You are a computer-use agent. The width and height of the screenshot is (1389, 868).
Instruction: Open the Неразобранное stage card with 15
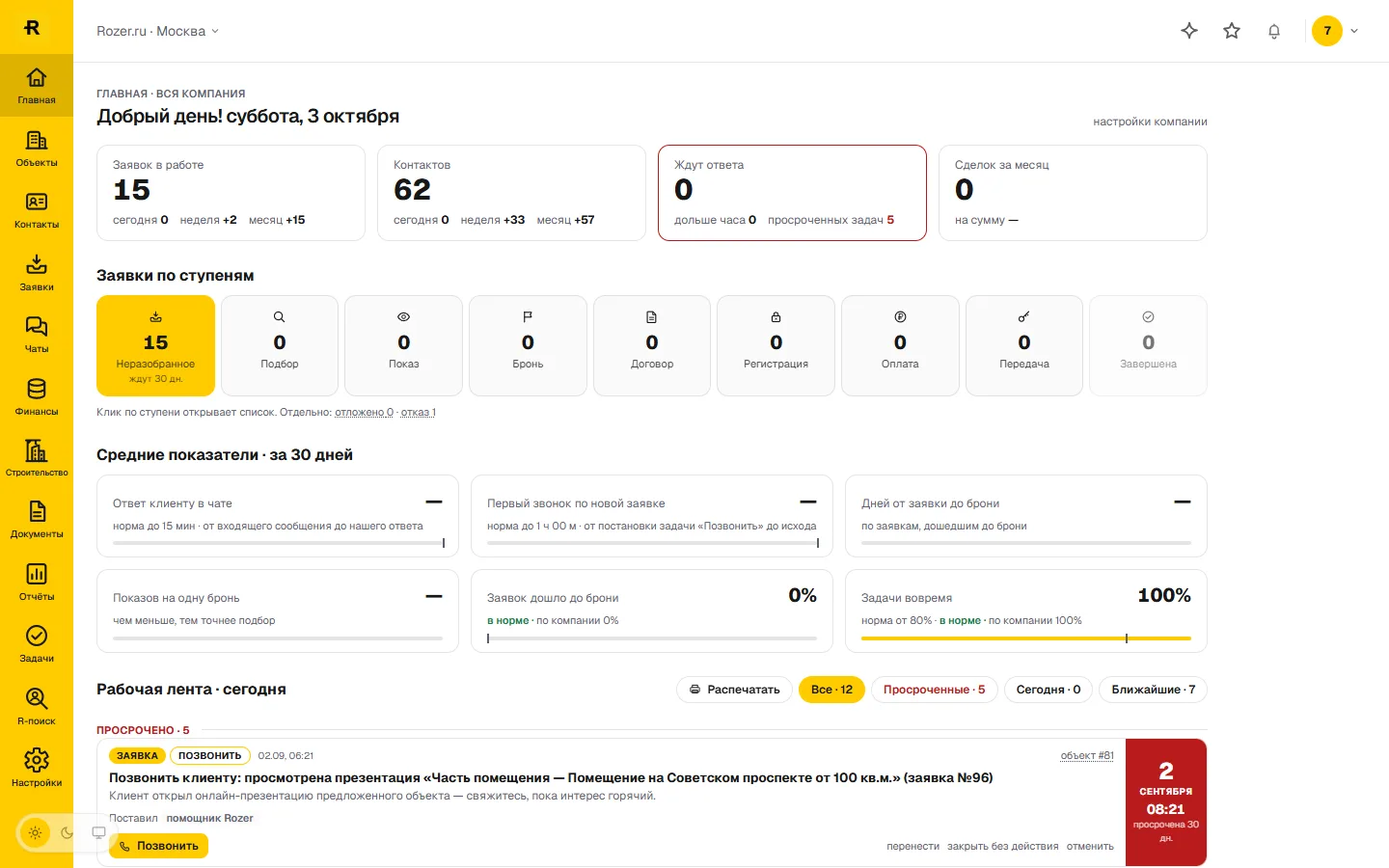pyautogui.click(x=155, y=345)
